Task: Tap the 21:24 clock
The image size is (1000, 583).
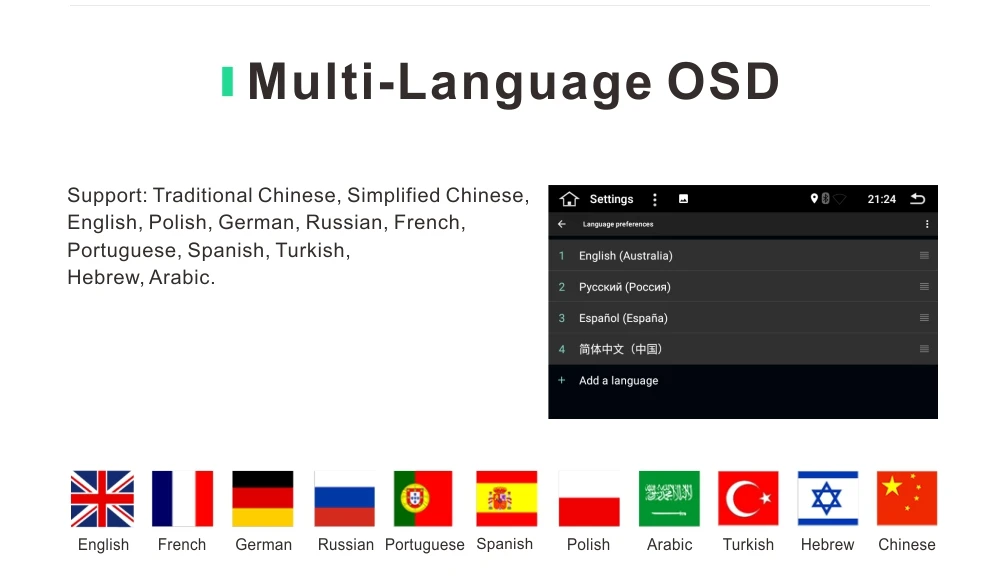Action: click(x=881, y=199)
